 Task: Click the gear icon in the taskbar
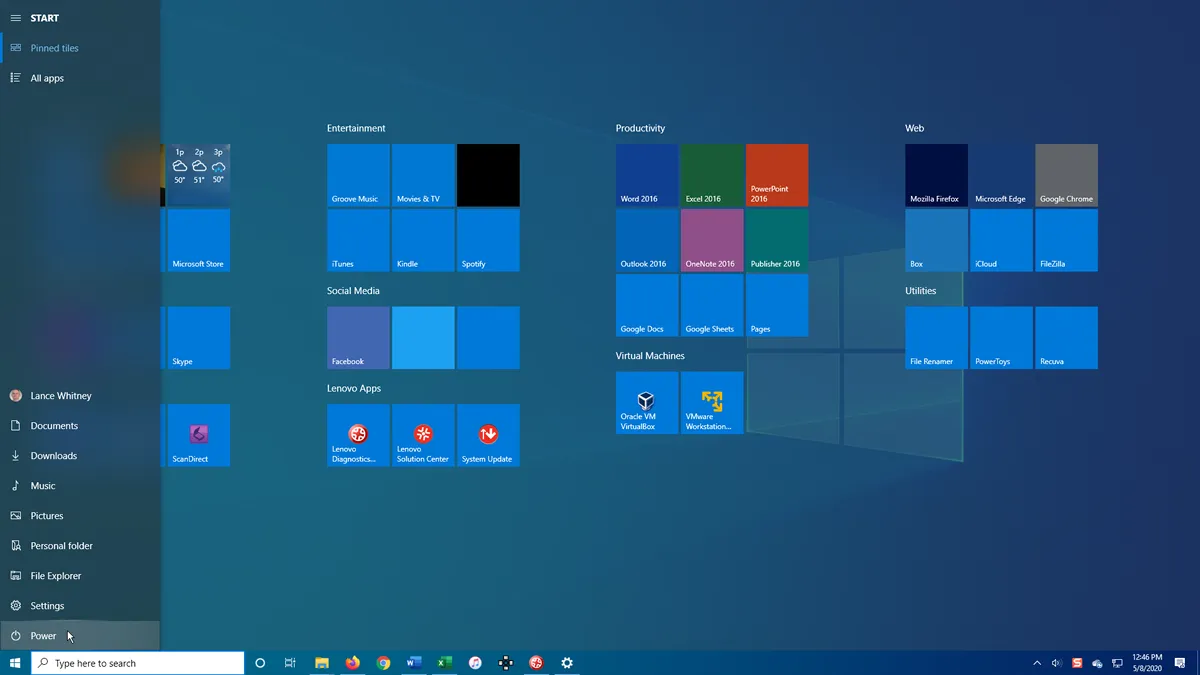pyautogui.click(x=567, y=663)
